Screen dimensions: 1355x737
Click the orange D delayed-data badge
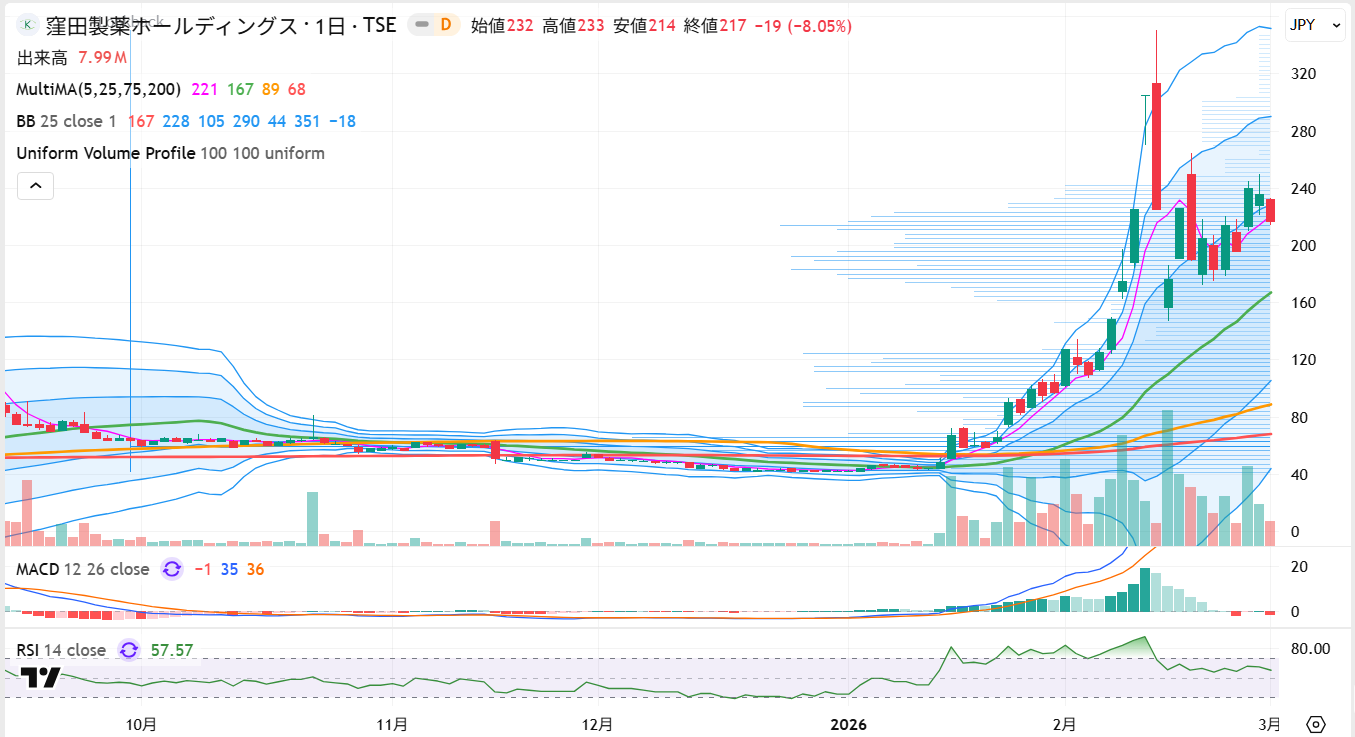(x=445, y=25)
